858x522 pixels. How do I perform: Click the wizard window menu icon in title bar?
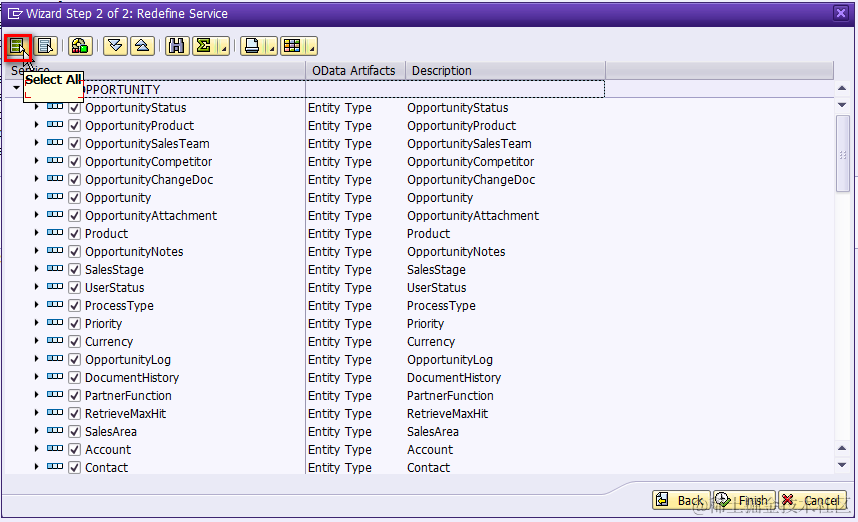point(14,13)
